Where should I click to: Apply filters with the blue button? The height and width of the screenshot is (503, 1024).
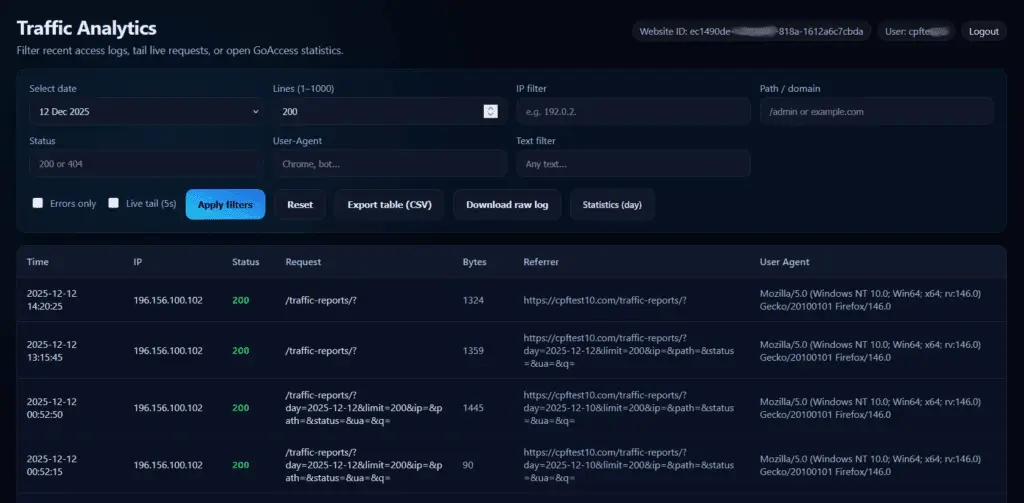click(225, 204)
